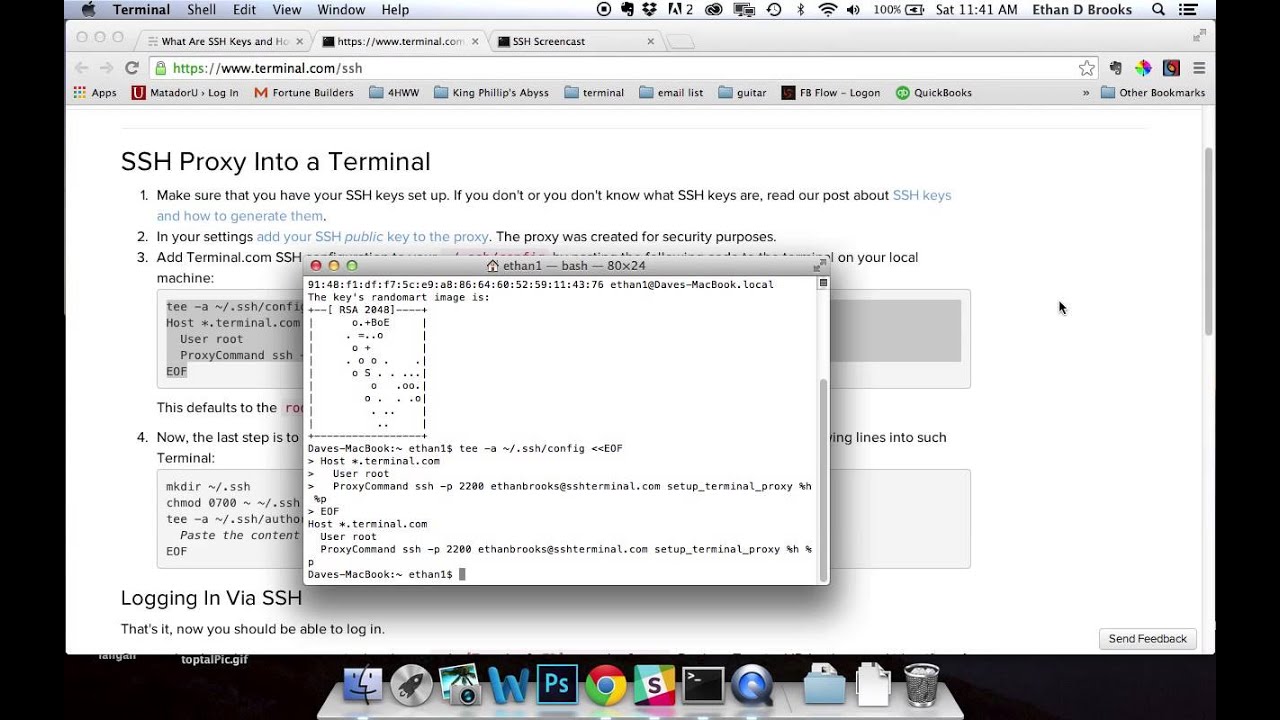Click the Creative Cloud menu bar icon
1280x720 pixels.
pos(714,10)
